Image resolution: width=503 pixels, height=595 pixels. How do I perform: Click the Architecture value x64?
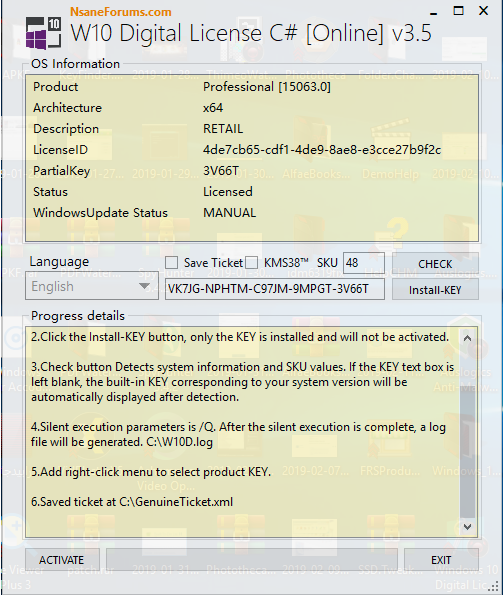(x=213, y=108)
